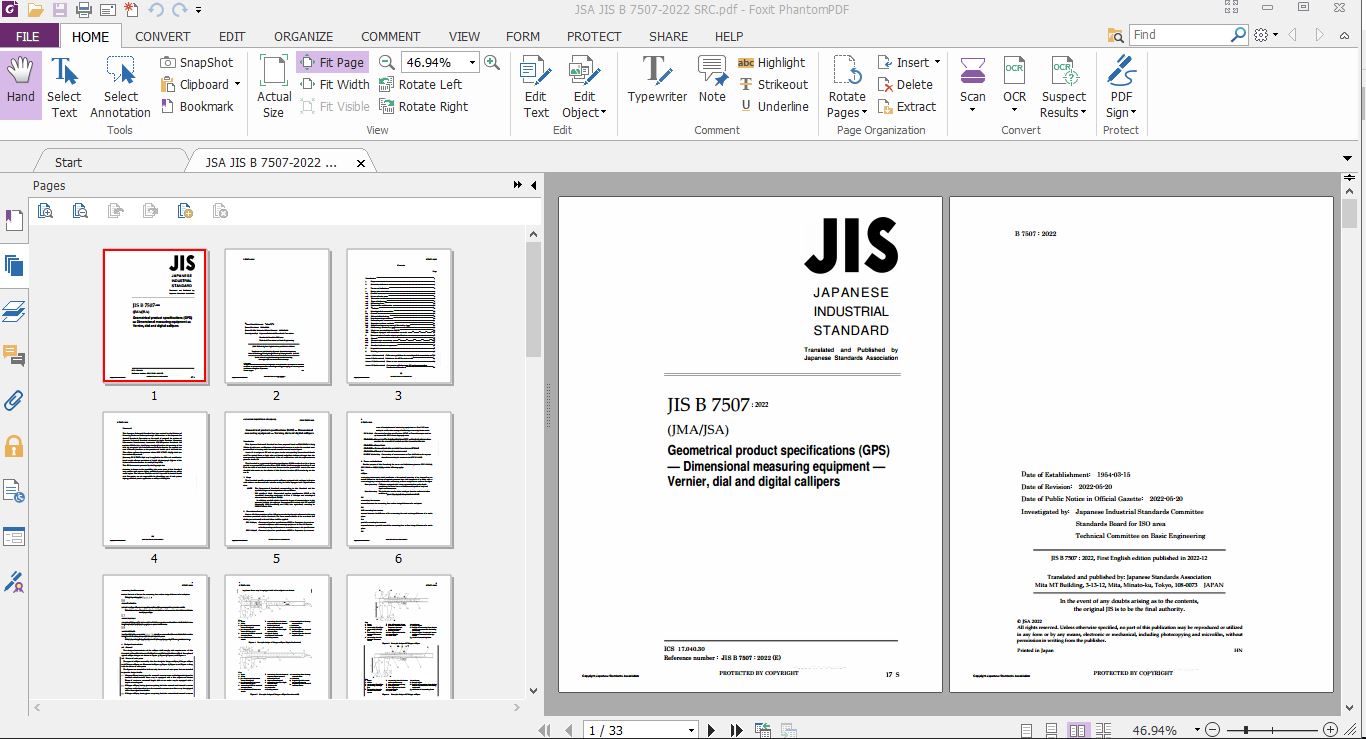Image resolution: width=1366 pixels, height=739 pixels.
Task: Switch to facing pages view
Action: [1077, 730]
